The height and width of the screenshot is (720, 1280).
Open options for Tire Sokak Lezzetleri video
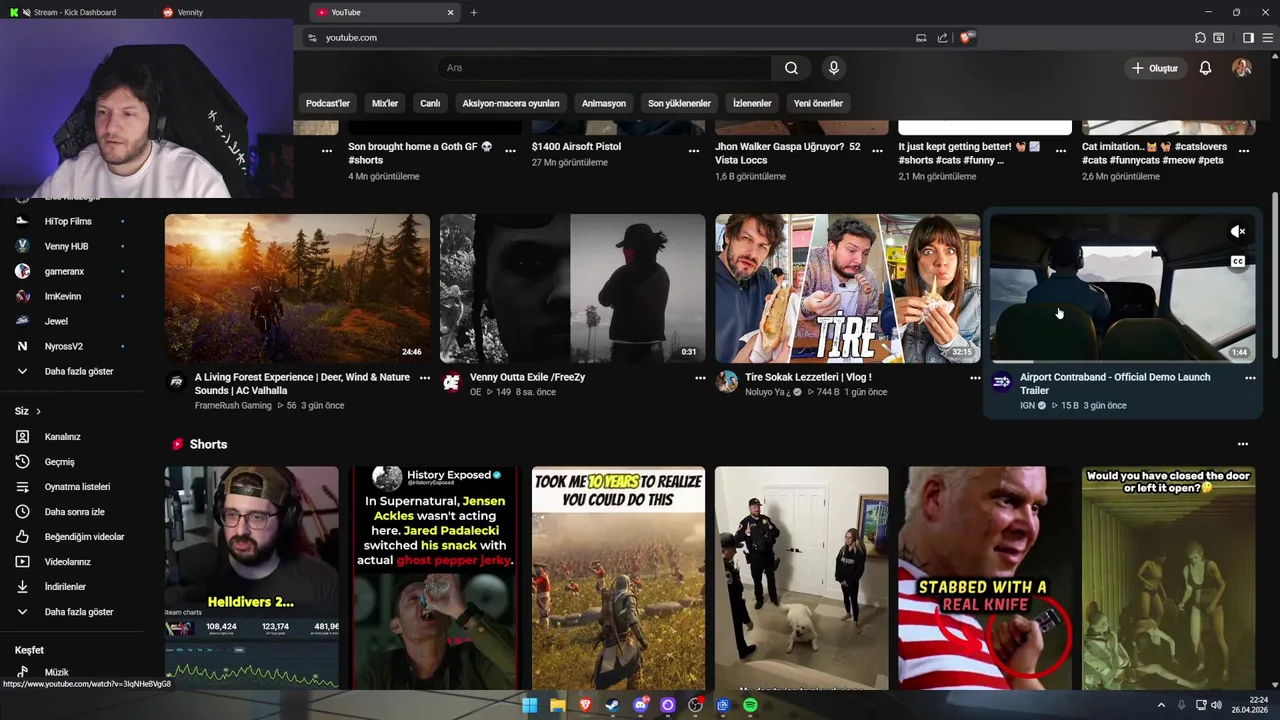[975, 378]
